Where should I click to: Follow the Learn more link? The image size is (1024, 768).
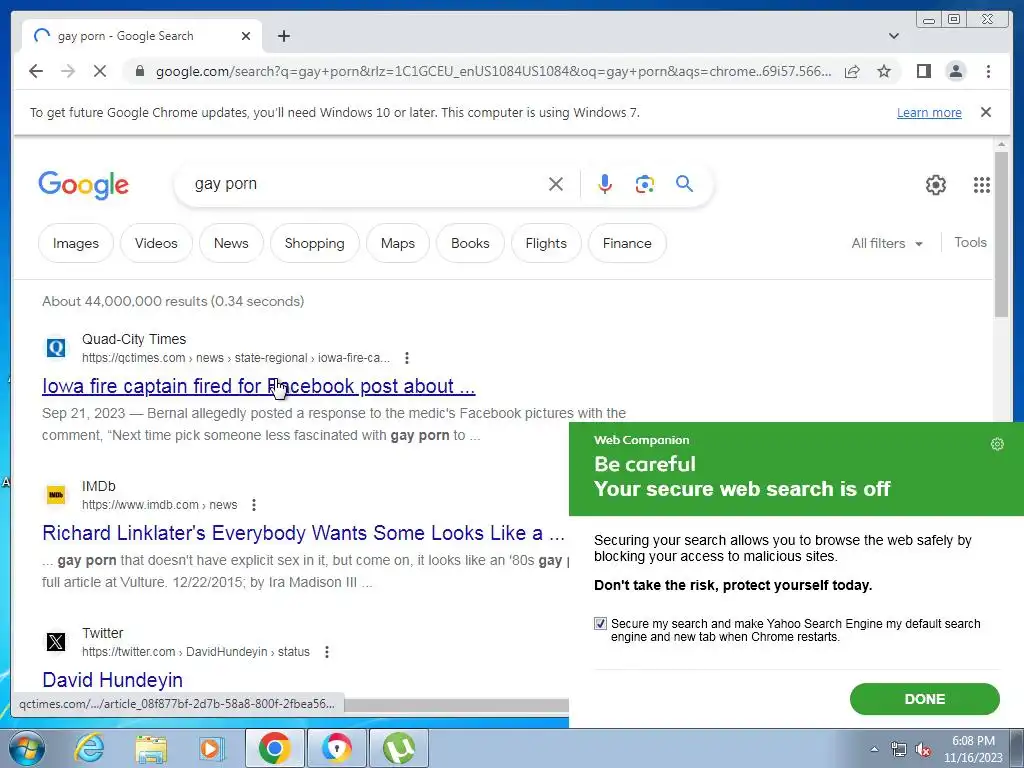[x=929, y=112]
